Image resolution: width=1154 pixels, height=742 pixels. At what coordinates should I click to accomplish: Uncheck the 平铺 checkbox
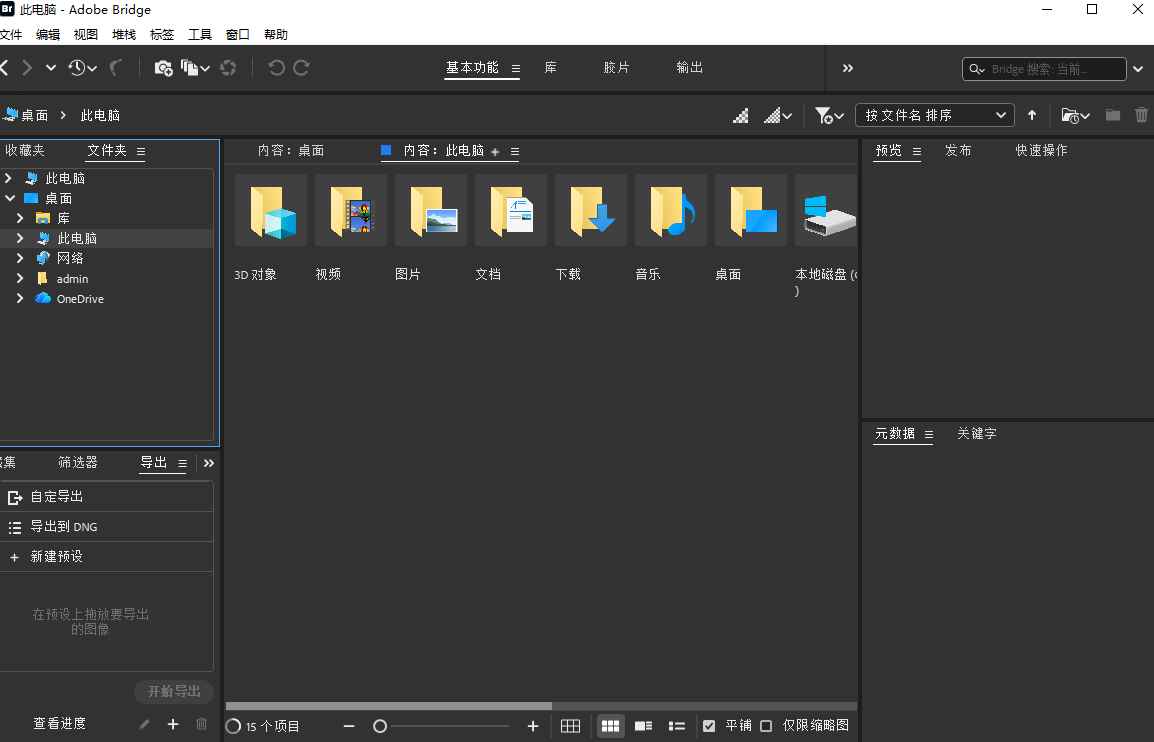click(709, 727)
